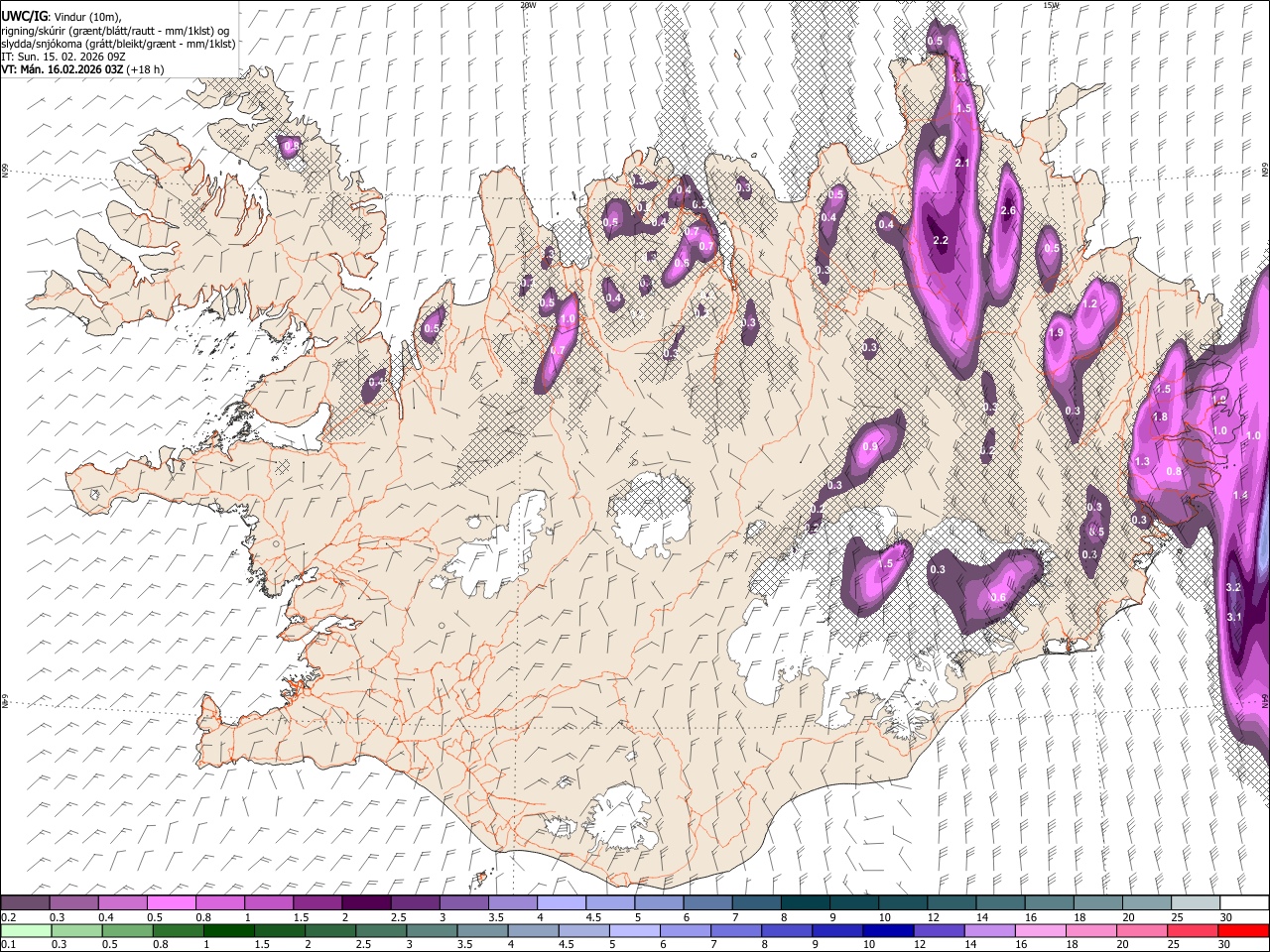This screenshot has width=1270, height=952.
Task: Click the light periwinkle 4–4.5 snow legend swatch
Action: 562,903
